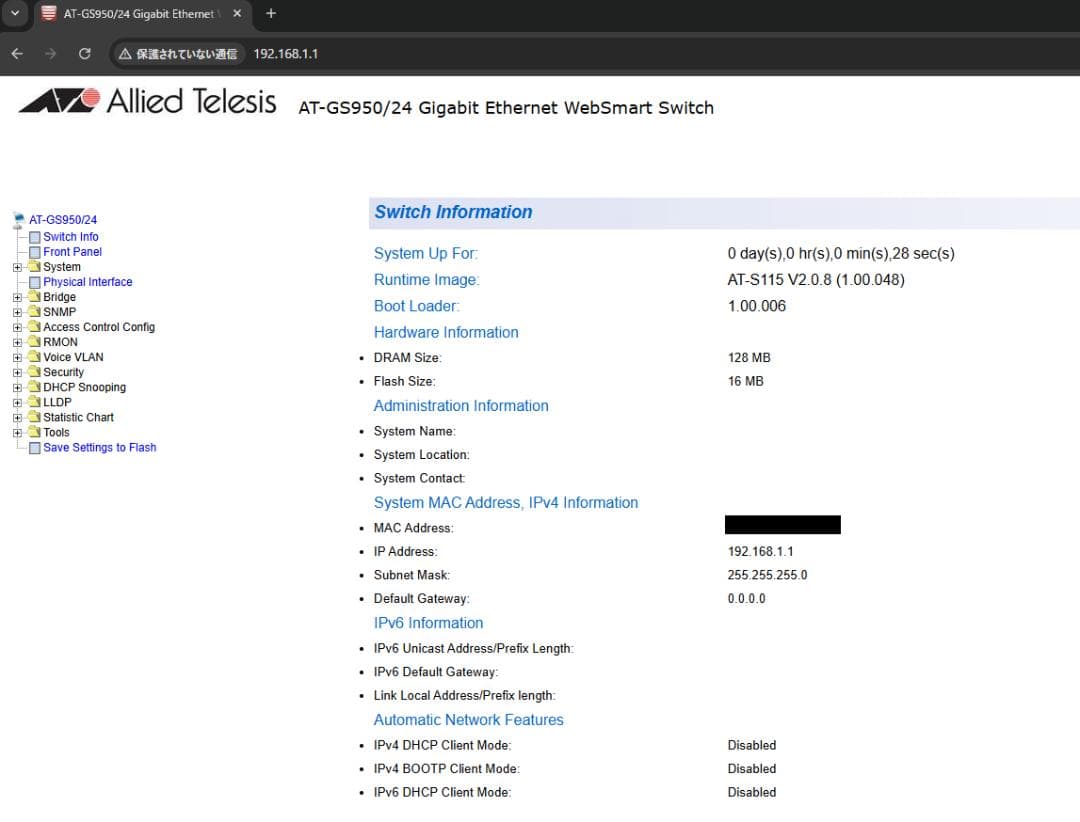
Task: Open the Physical Interface page
Action: tap(87, 282)
